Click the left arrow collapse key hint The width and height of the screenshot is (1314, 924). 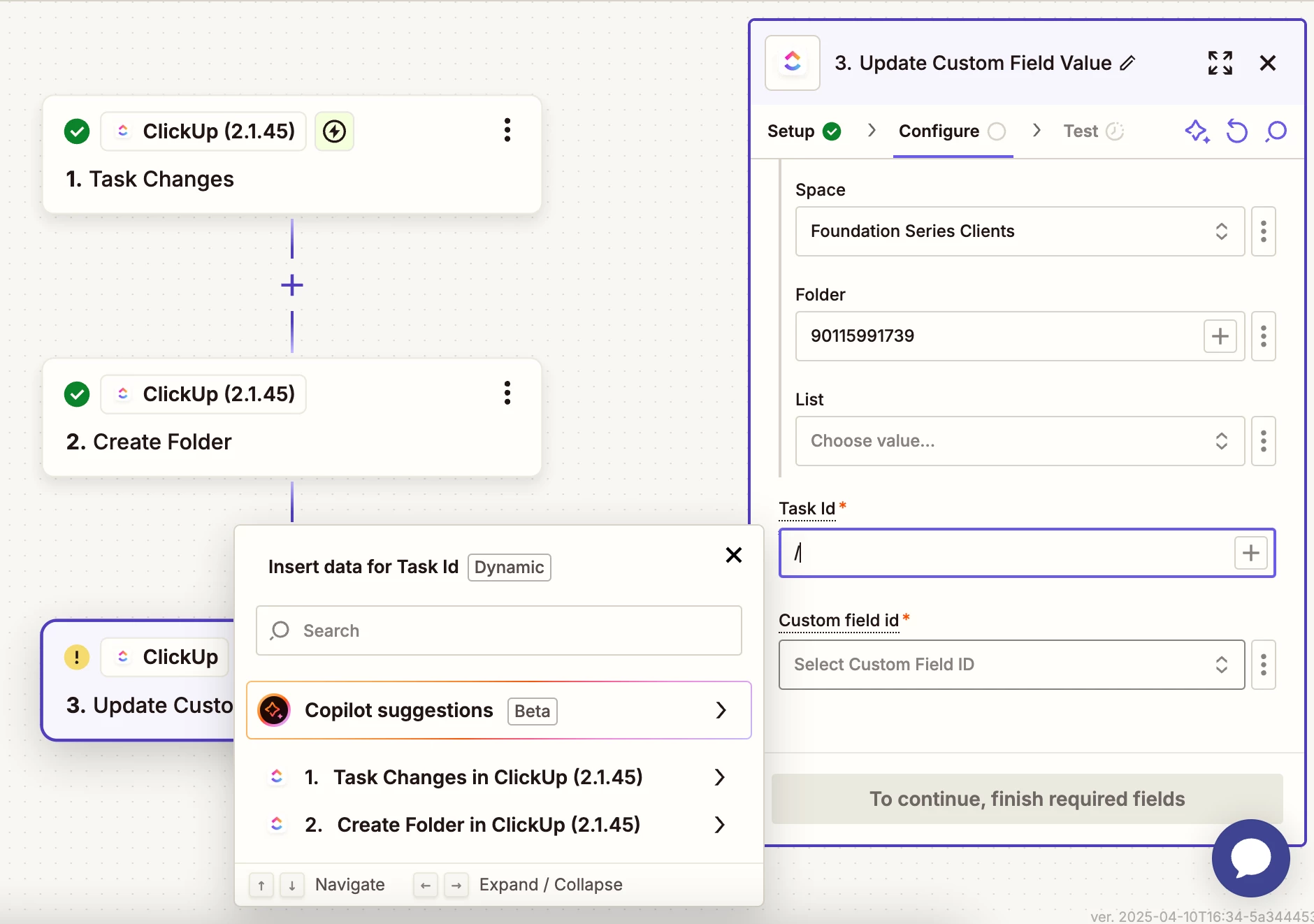(x=426, y=886)
